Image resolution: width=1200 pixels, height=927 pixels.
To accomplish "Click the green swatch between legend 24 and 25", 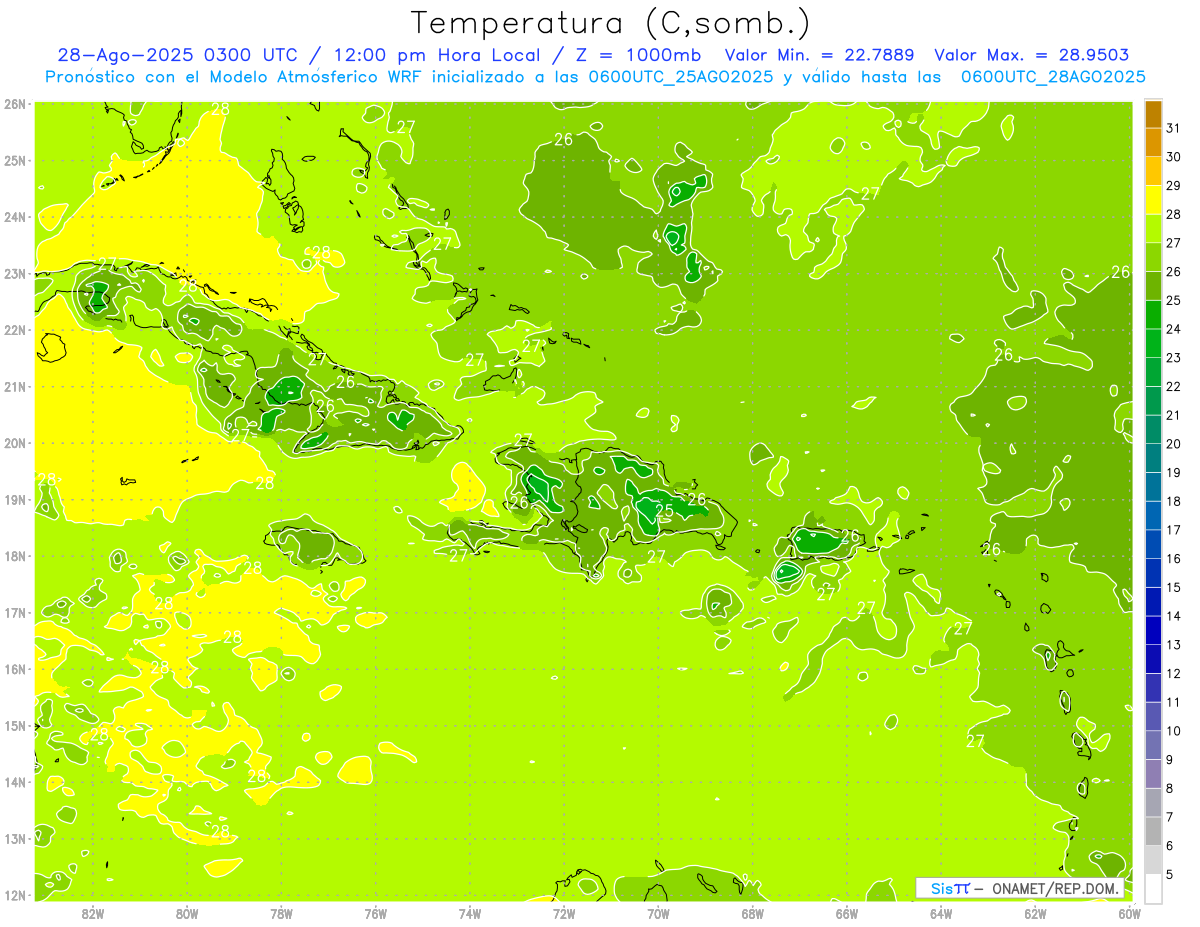I will click(x=1153, y=315).
